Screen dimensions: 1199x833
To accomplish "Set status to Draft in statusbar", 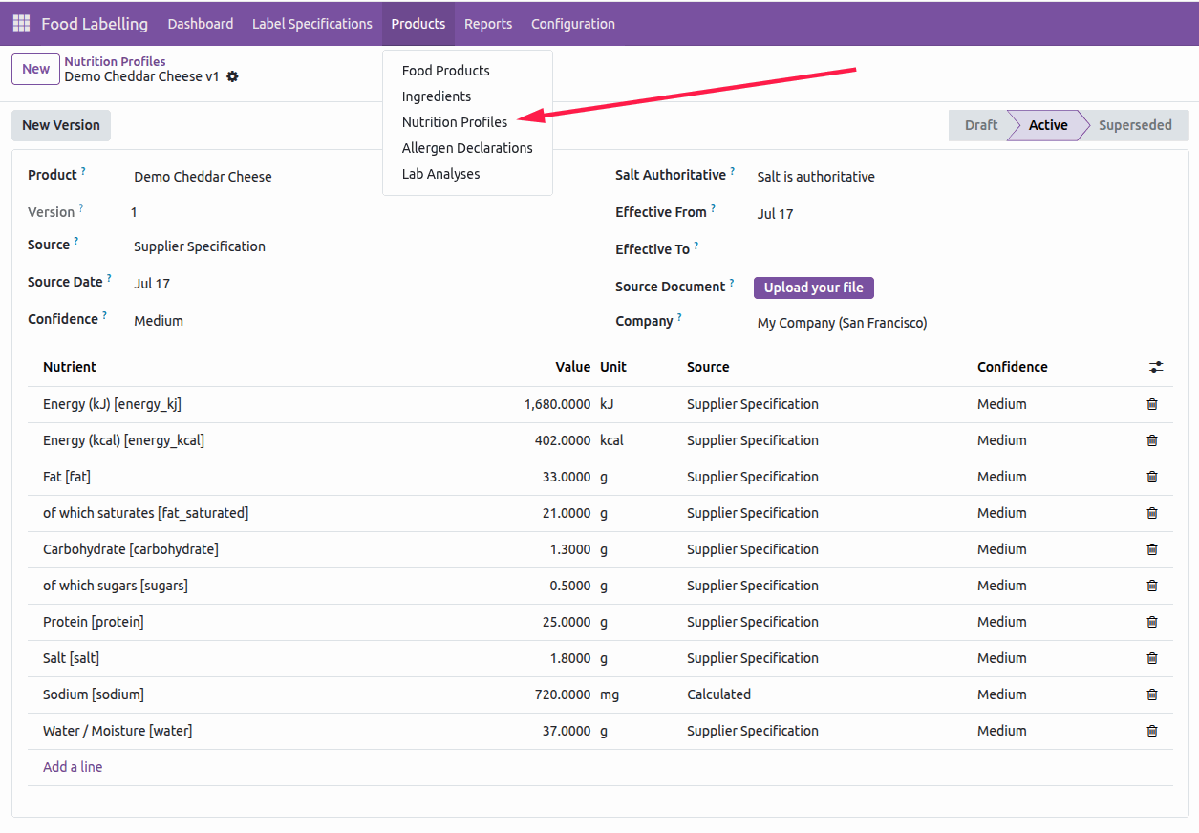I will [980, 125].
